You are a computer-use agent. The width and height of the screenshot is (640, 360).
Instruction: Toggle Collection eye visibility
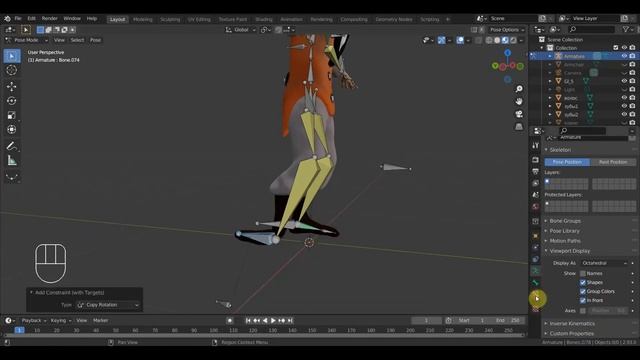(x=624, y=48)
